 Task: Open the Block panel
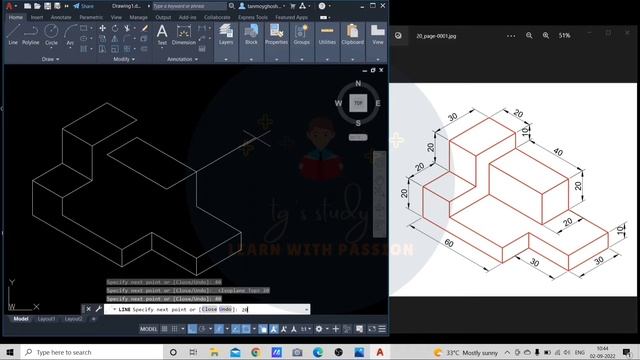tap(251, 34)
